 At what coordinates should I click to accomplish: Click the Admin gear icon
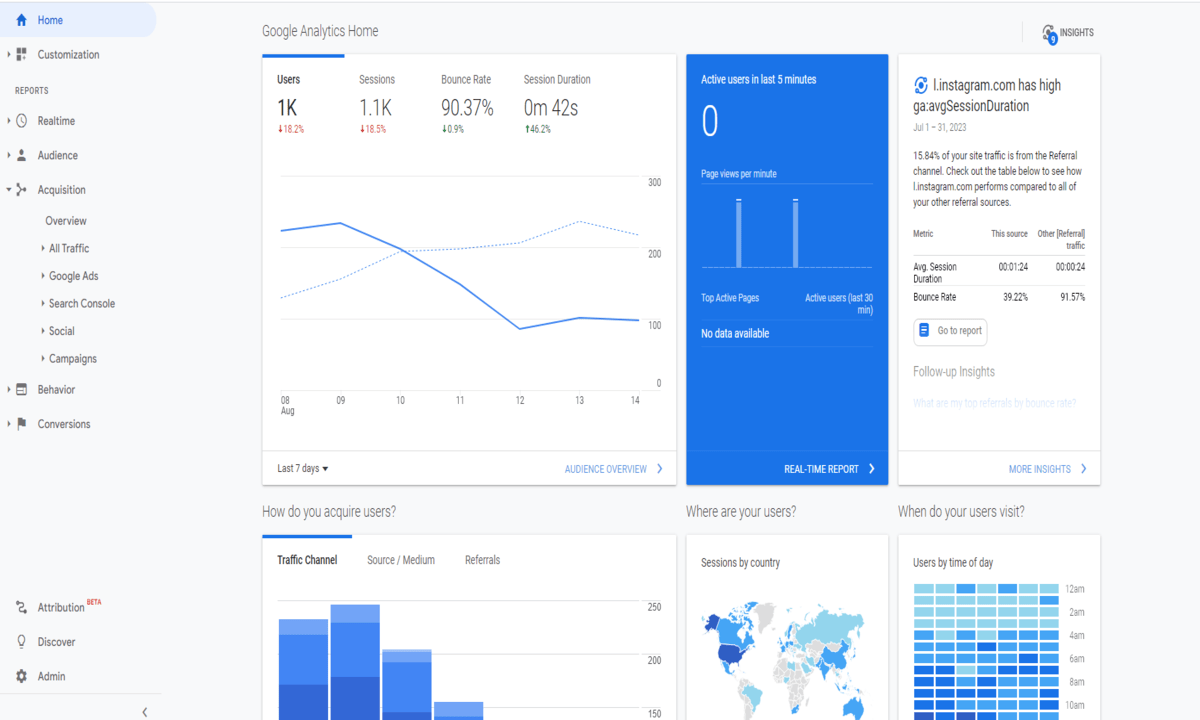coord(22,676)
